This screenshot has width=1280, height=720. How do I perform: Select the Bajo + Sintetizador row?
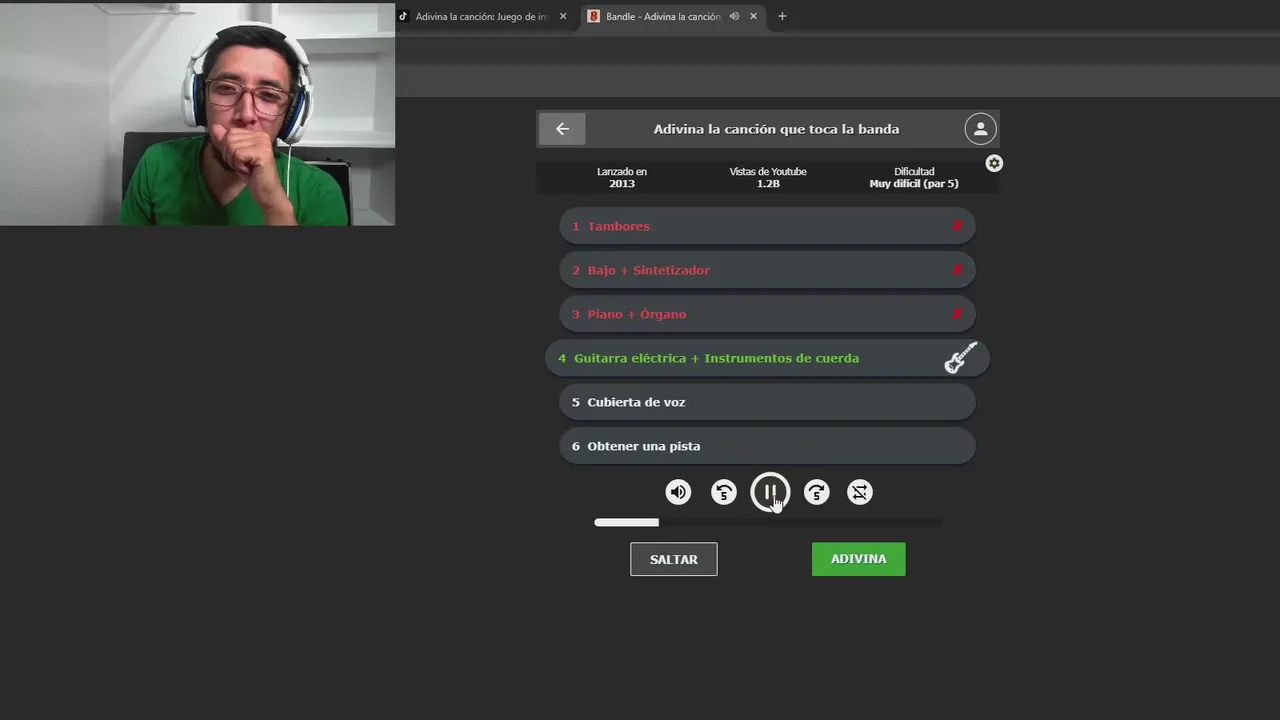pyautogui.click(x=767, y=270)
